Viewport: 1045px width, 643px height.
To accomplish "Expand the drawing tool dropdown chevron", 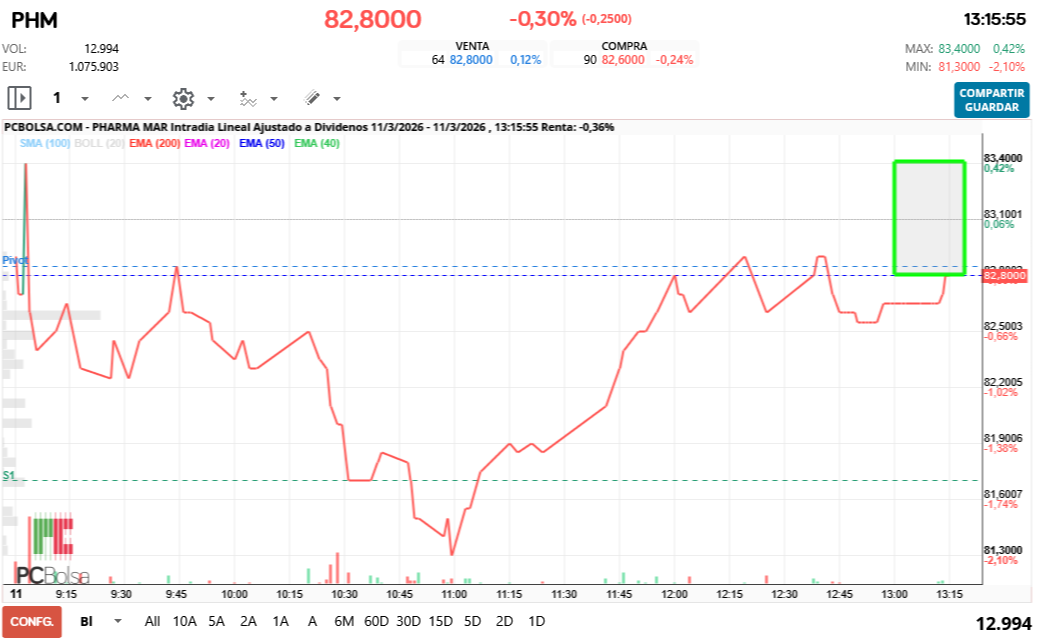I will (x=334, y=98).
